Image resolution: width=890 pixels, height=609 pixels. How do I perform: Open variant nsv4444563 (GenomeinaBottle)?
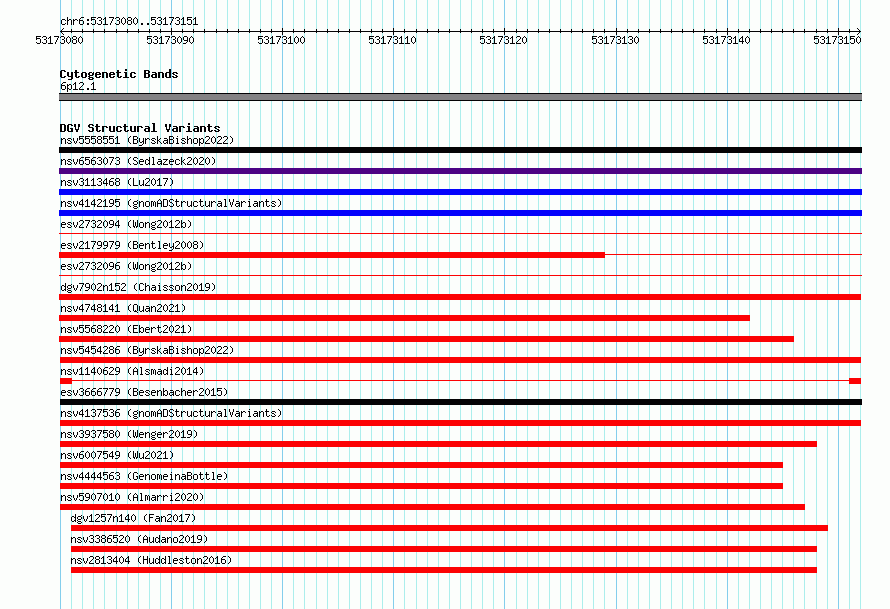click(x=144, y=476)
